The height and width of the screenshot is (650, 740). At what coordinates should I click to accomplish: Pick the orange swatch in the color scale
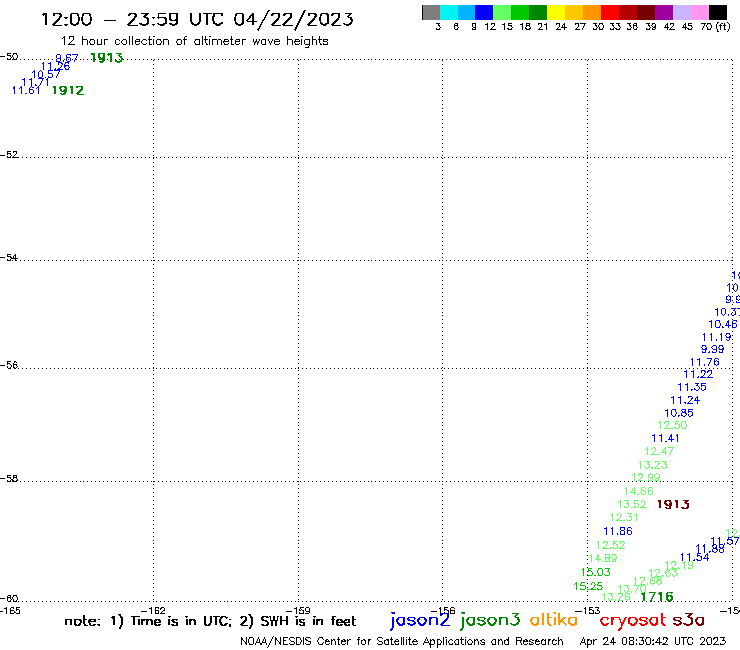pos(592,12)
